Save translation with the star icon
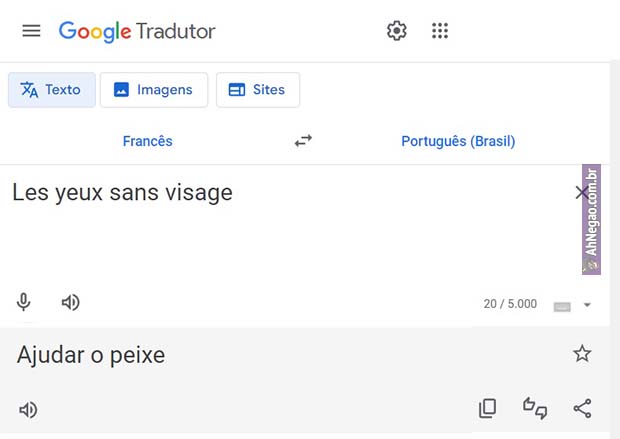Screen dimensions: 620x439 (582, 354)
